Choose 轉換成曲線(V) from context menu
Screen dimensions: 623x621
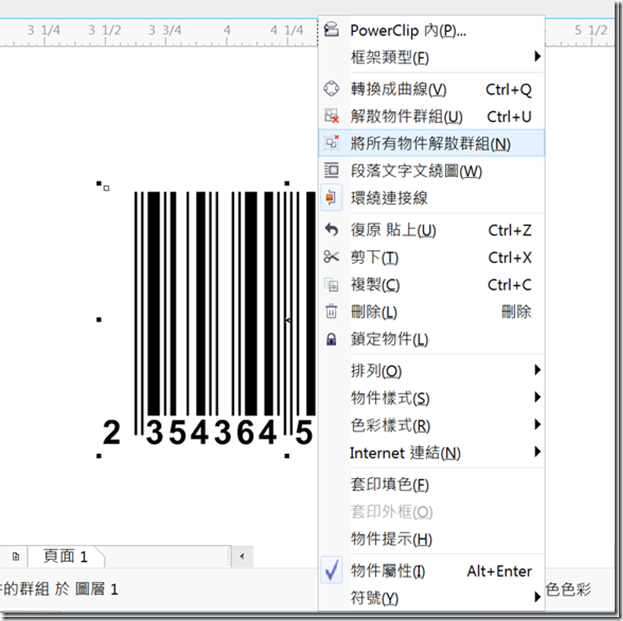click(431, 89)
